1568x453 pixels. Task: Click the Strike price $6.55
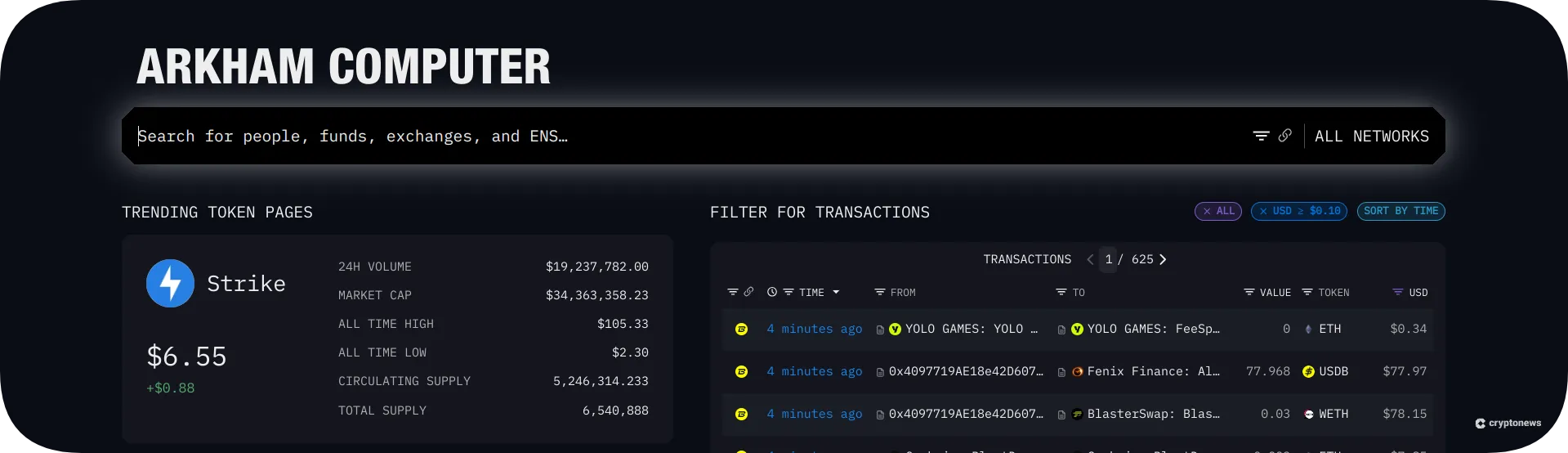coord(186,357)
